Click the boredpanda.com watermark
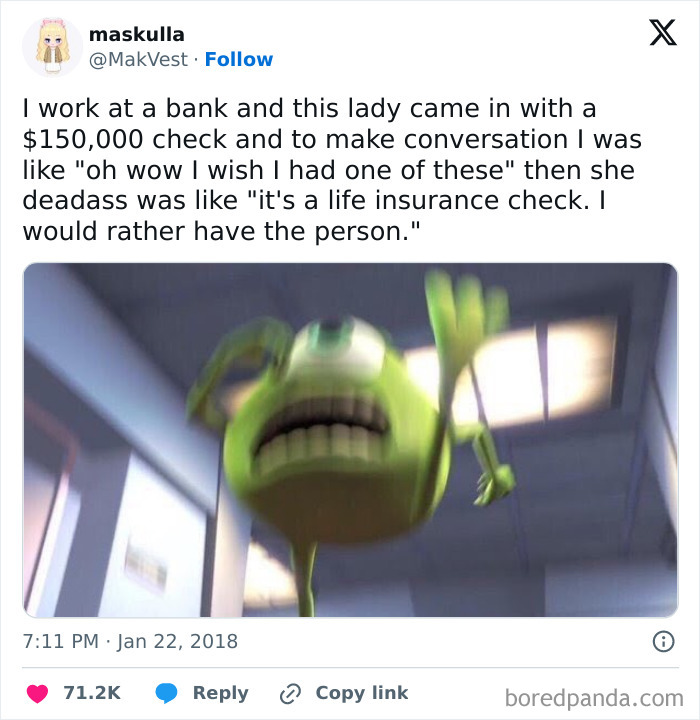Image resolution: width=700 pixels, height=720 pixels. pyautogui.click(x=594, y=698)
